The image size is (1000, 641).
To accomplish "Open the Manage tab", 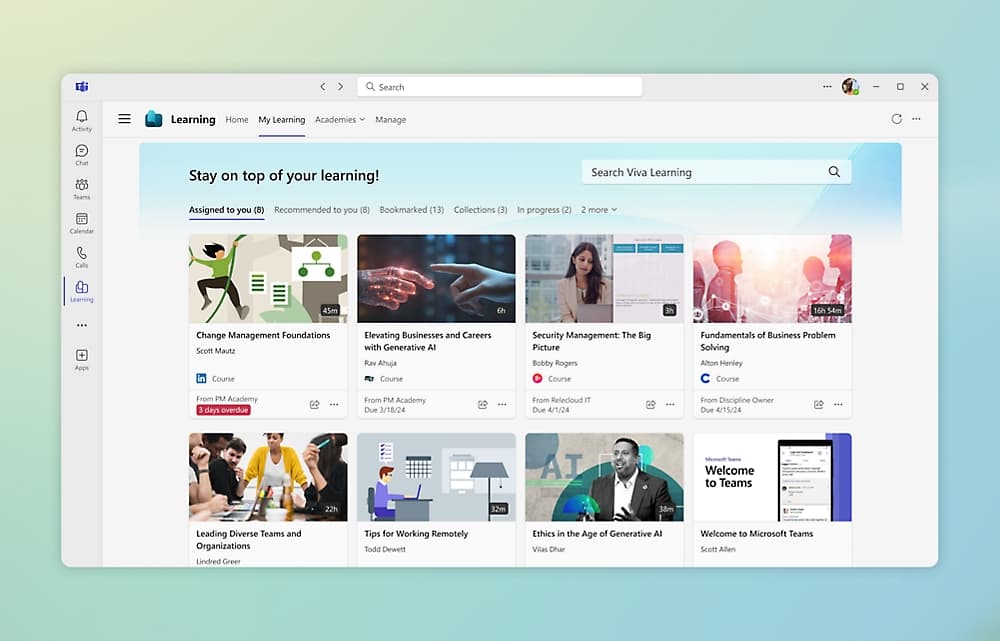I will pyautogui.click(x=390, y=120).
